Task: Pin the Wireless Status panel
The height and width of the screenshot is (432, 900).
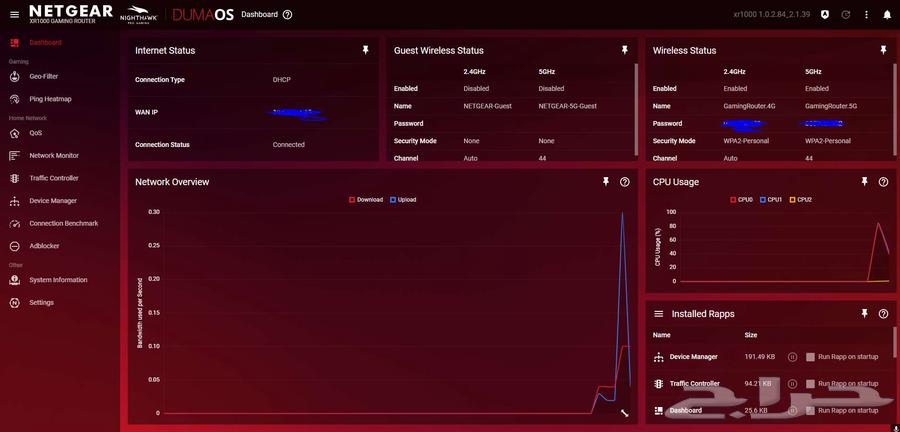Action: tap(883, 50)
